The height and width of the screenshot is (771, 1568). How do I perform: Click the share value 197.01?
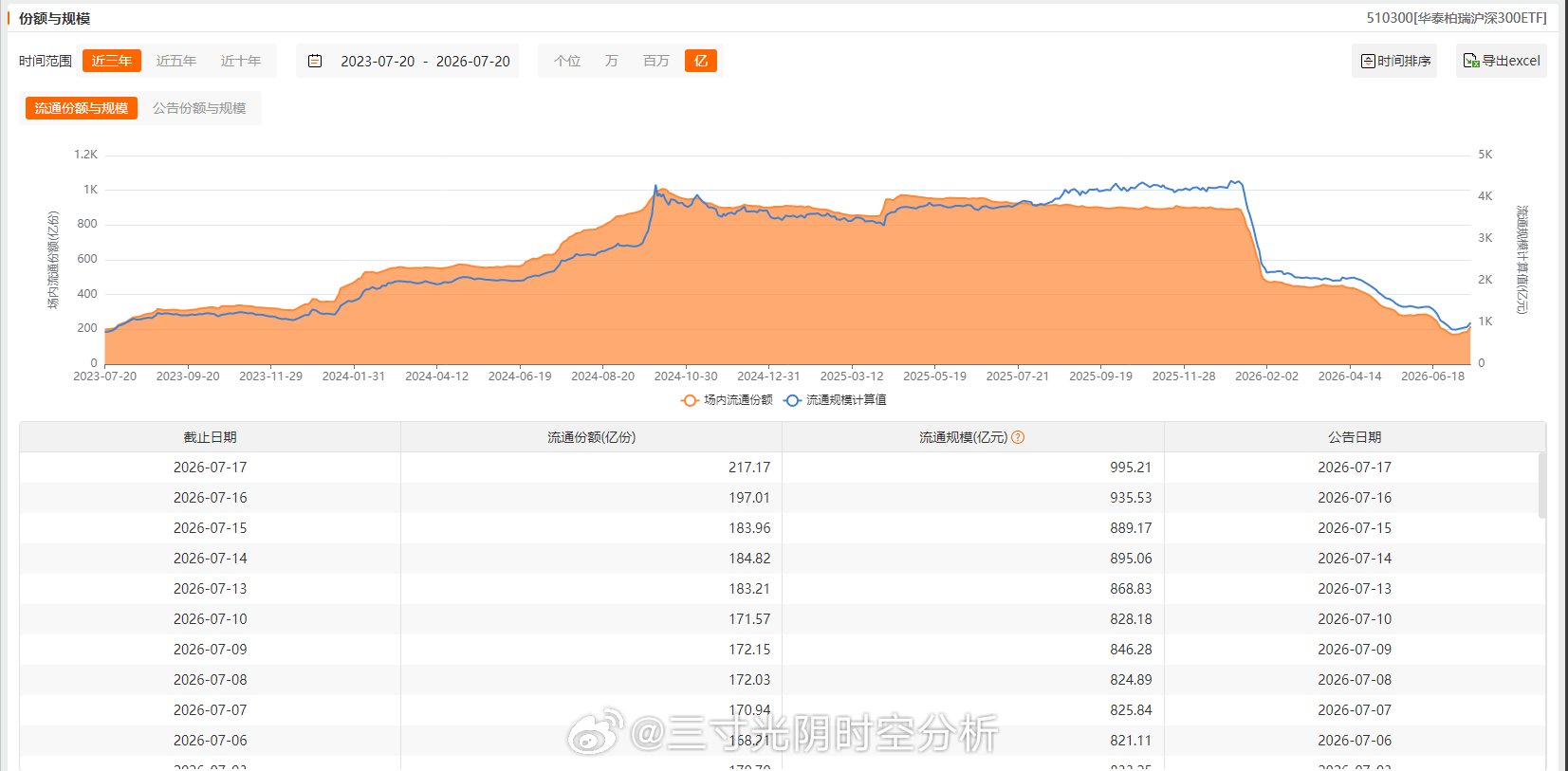point(749,498)
